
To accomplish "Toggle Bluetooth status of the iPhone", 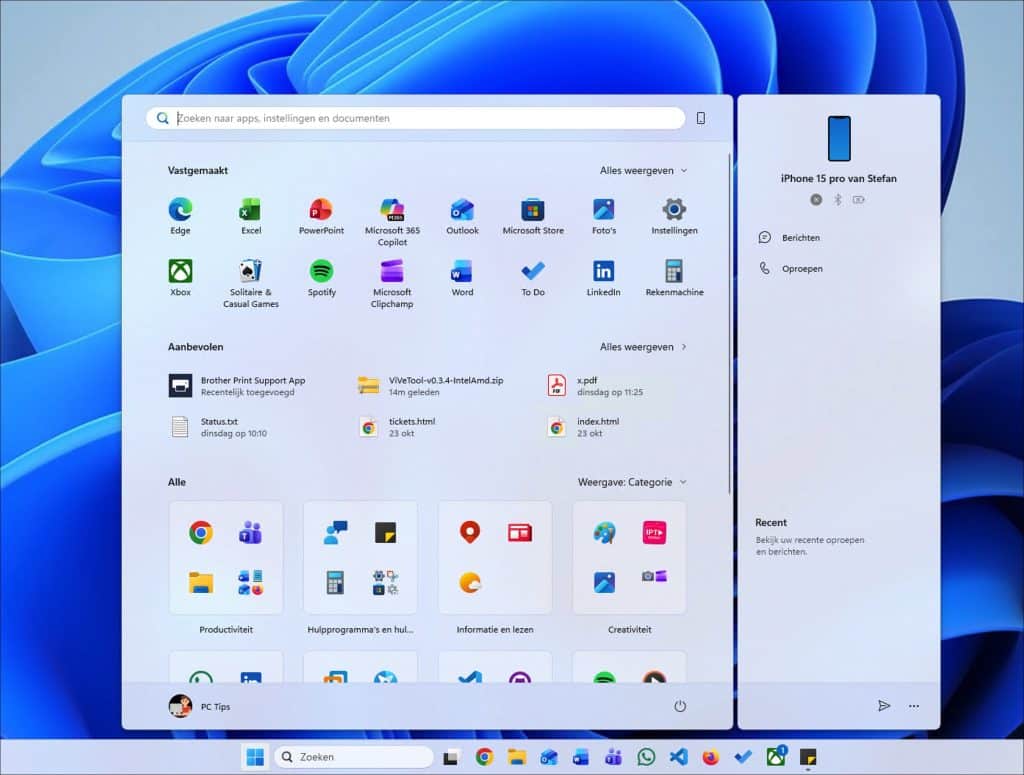I will (838, 199).
